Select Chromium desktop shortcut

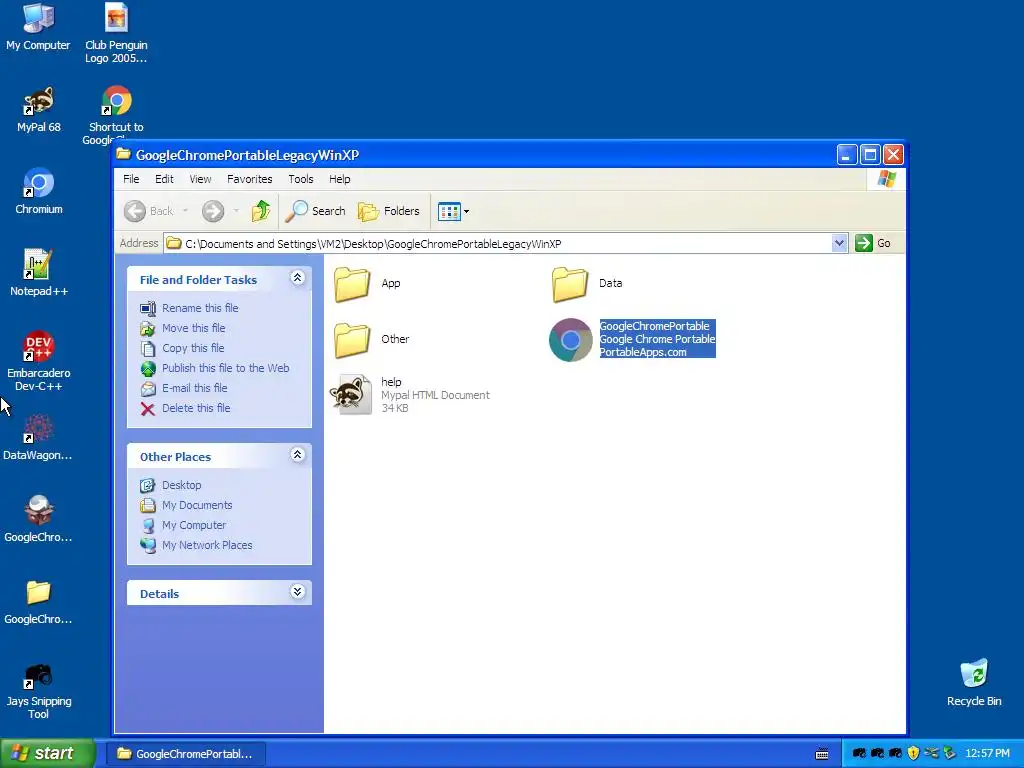click(x=38, y=184)
